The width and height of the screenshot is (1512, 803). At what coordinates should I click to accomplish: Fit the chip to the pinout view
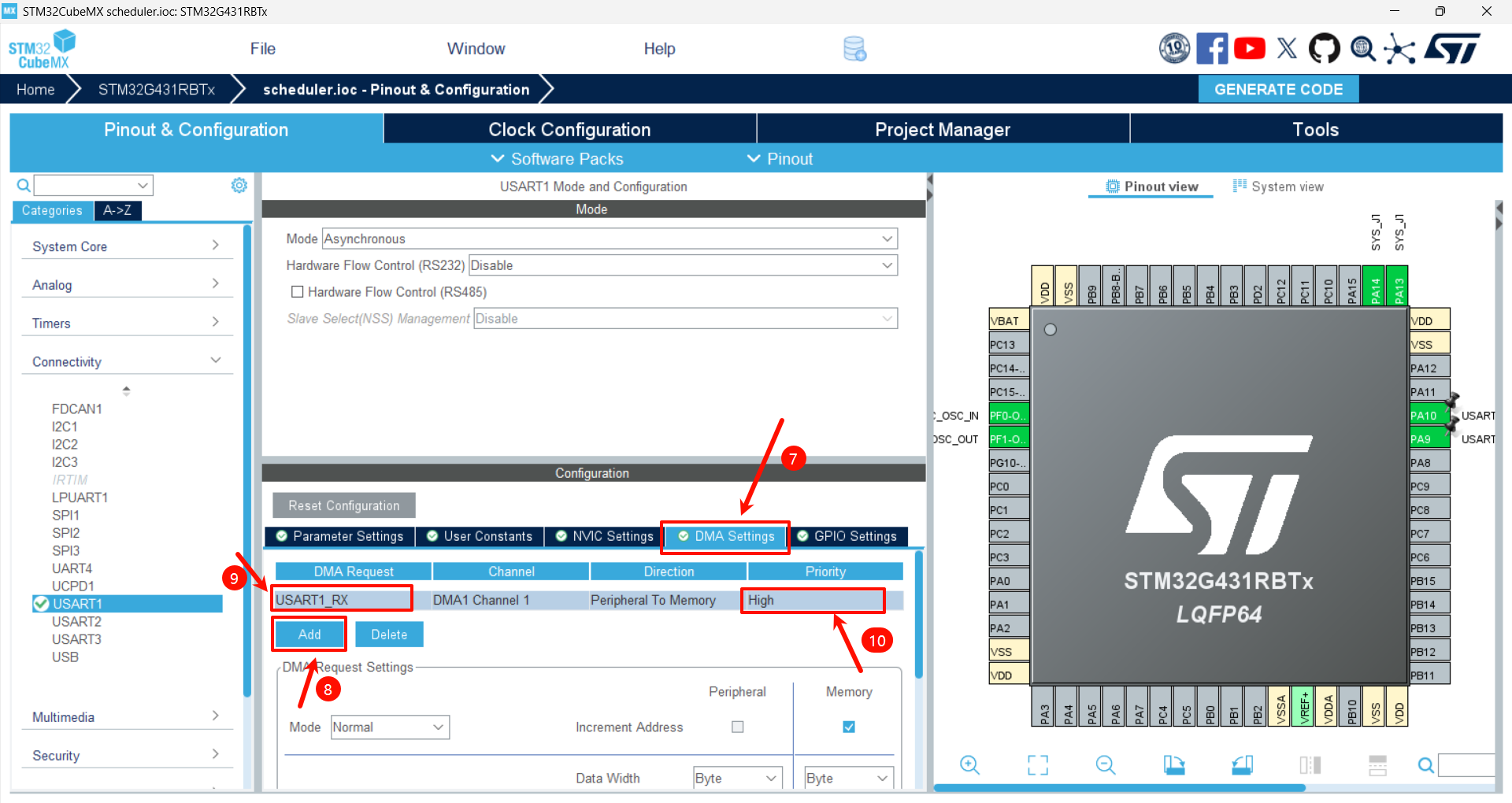coord(1038,764)
